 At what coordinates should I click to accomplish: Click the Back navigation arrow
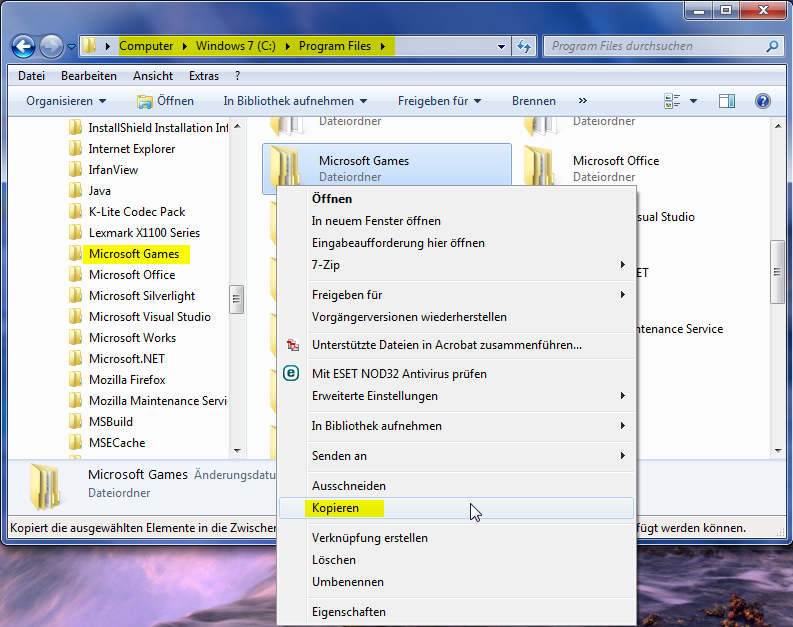coord(23,47)
